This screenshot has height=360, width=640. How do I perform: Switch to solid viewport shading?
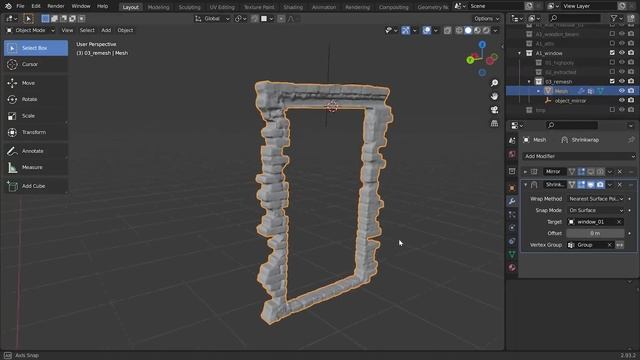(468, 30)
